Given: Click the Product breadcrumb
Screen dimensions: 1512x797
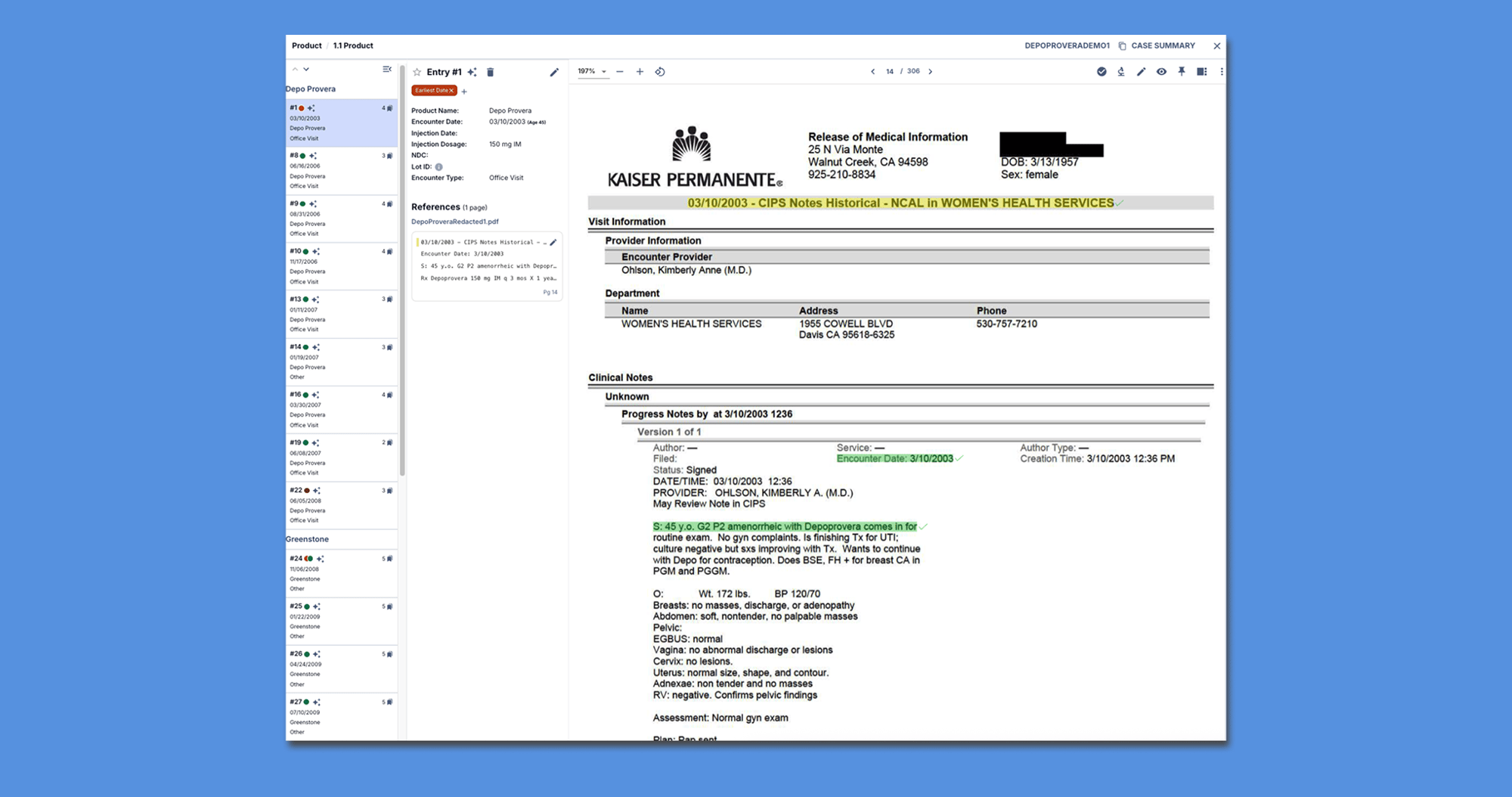Looking at the screenshot, I should [x=306, y=46].
